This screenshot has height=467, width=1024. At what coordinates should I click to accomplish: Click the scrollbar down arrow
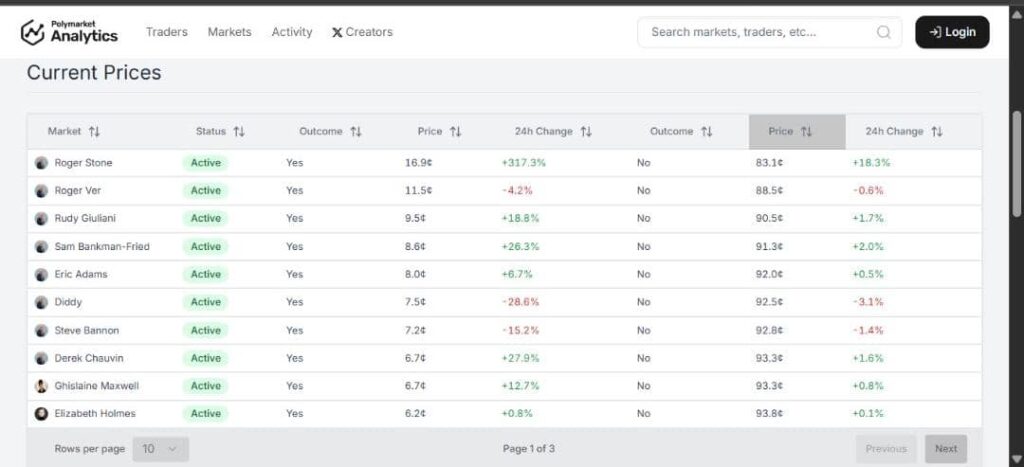[x=1016, y=459]
